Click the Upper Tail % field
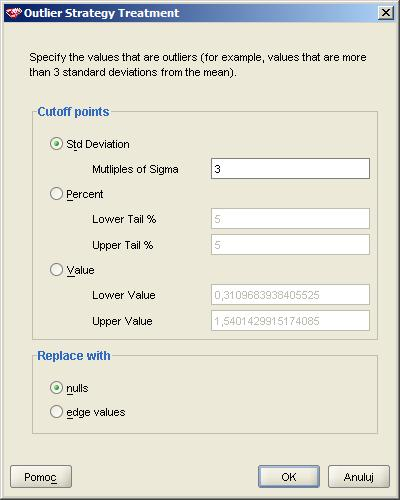400x500 pixels. [x=290, y=245]
